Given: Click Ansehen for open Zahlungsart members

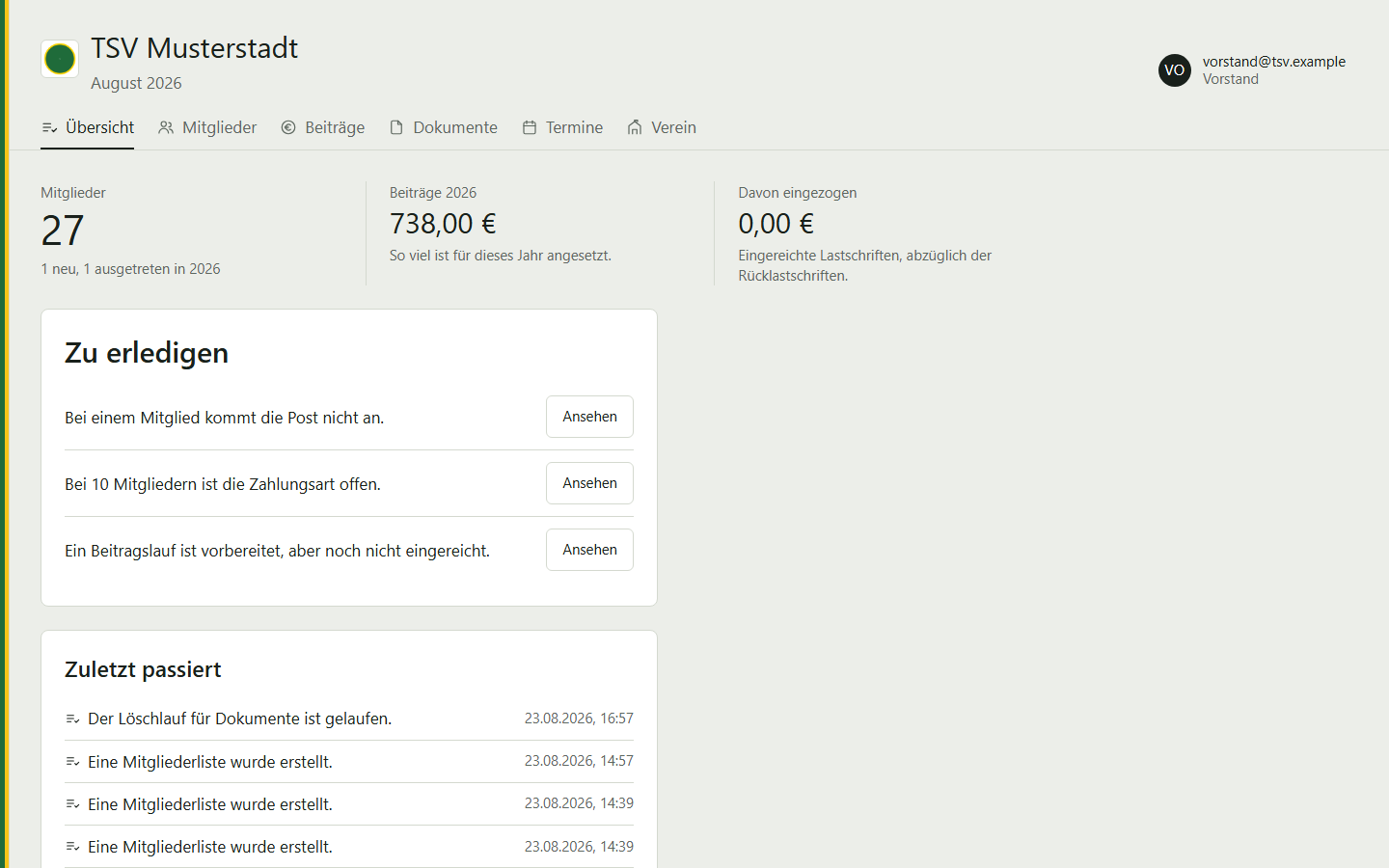Looking at the screenshot, I should (589, 483).
